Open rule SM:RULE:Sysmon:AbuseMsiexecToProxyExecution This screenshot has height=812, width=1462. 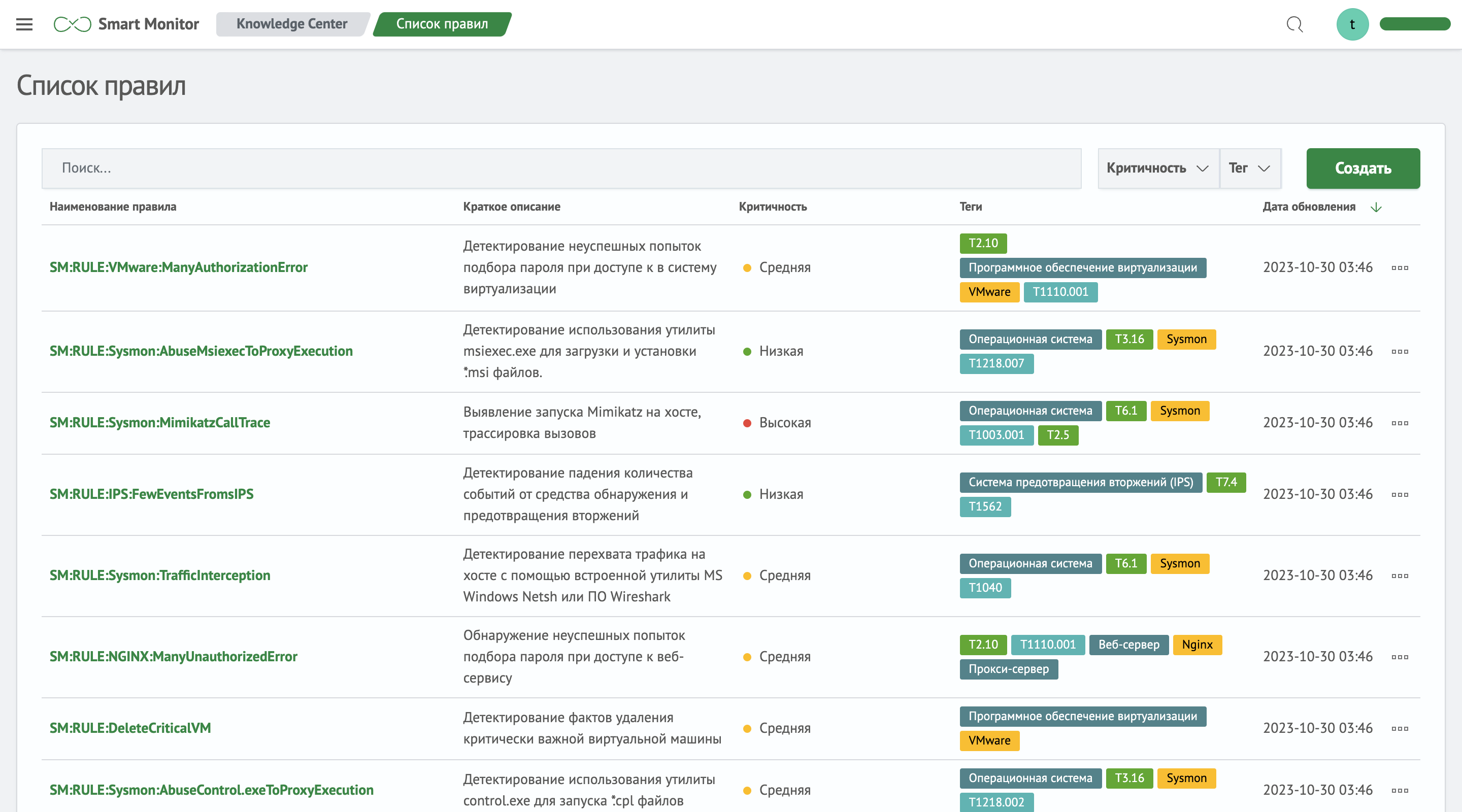point(201,351)
